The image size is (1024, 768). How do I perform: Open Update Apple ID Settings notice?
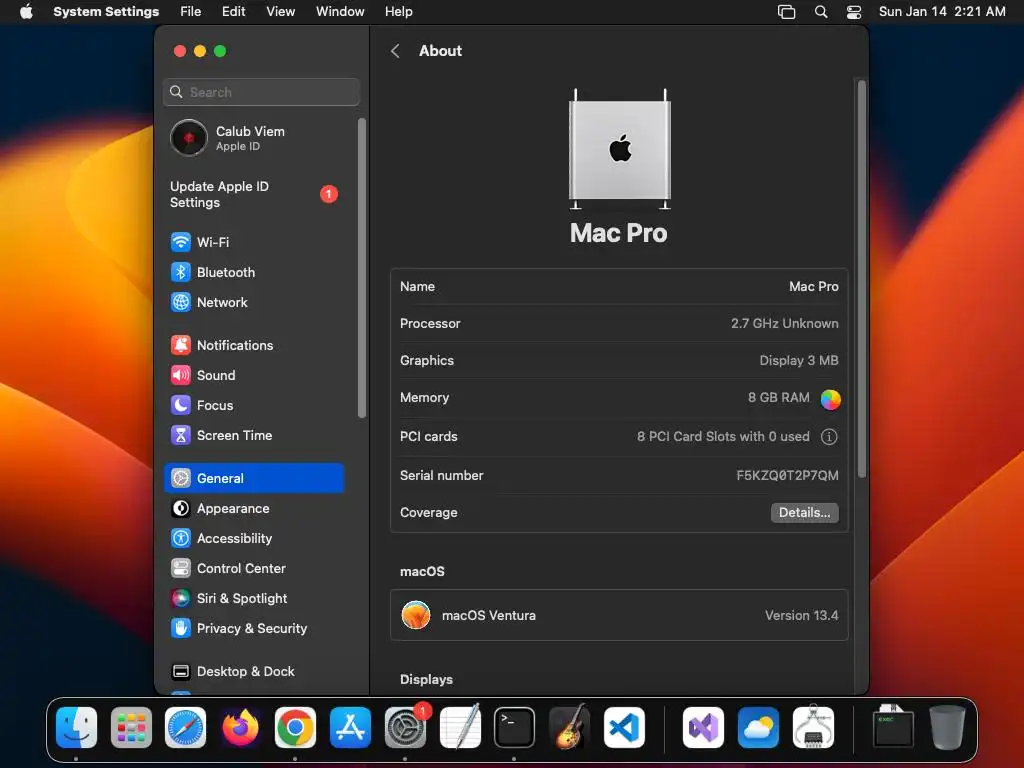click(253, 195)
